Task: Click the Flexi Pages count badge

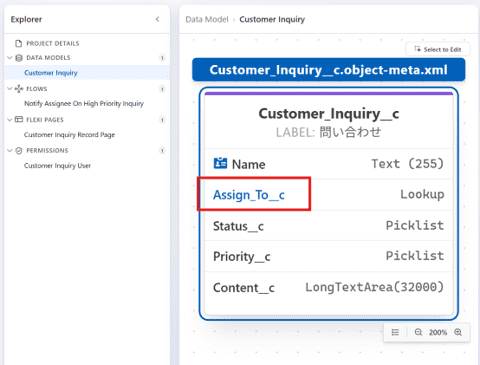Action: click(x=162, y=120)
